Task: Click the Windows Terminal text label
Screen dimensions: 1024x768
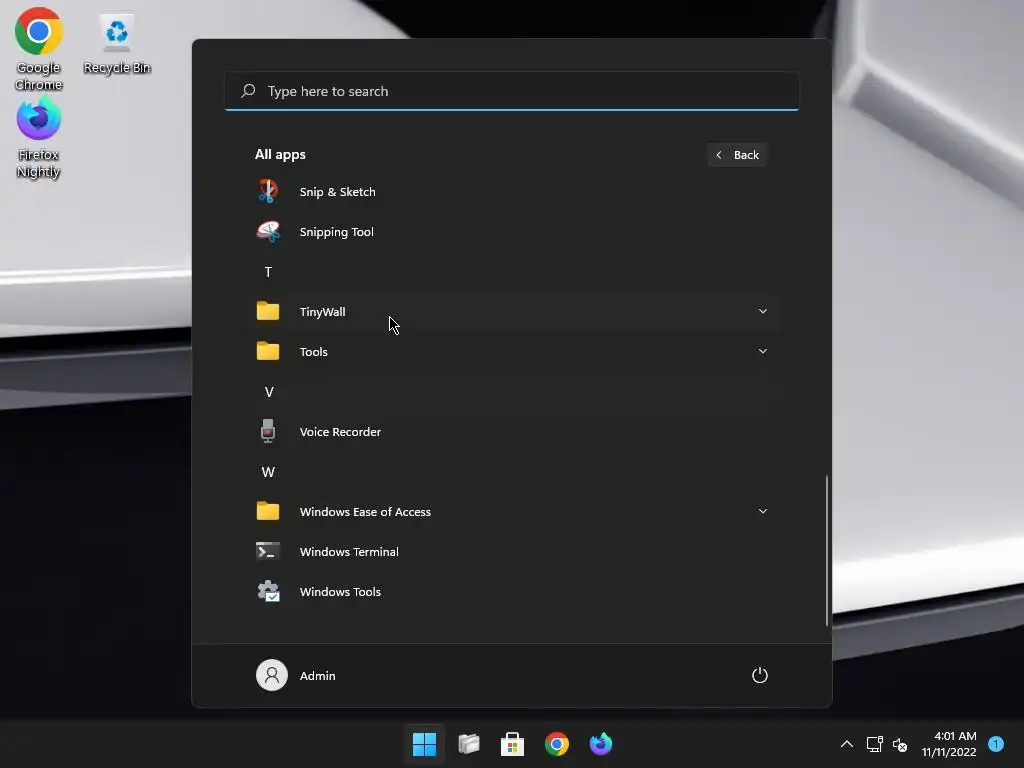Action: pos(349,552)
